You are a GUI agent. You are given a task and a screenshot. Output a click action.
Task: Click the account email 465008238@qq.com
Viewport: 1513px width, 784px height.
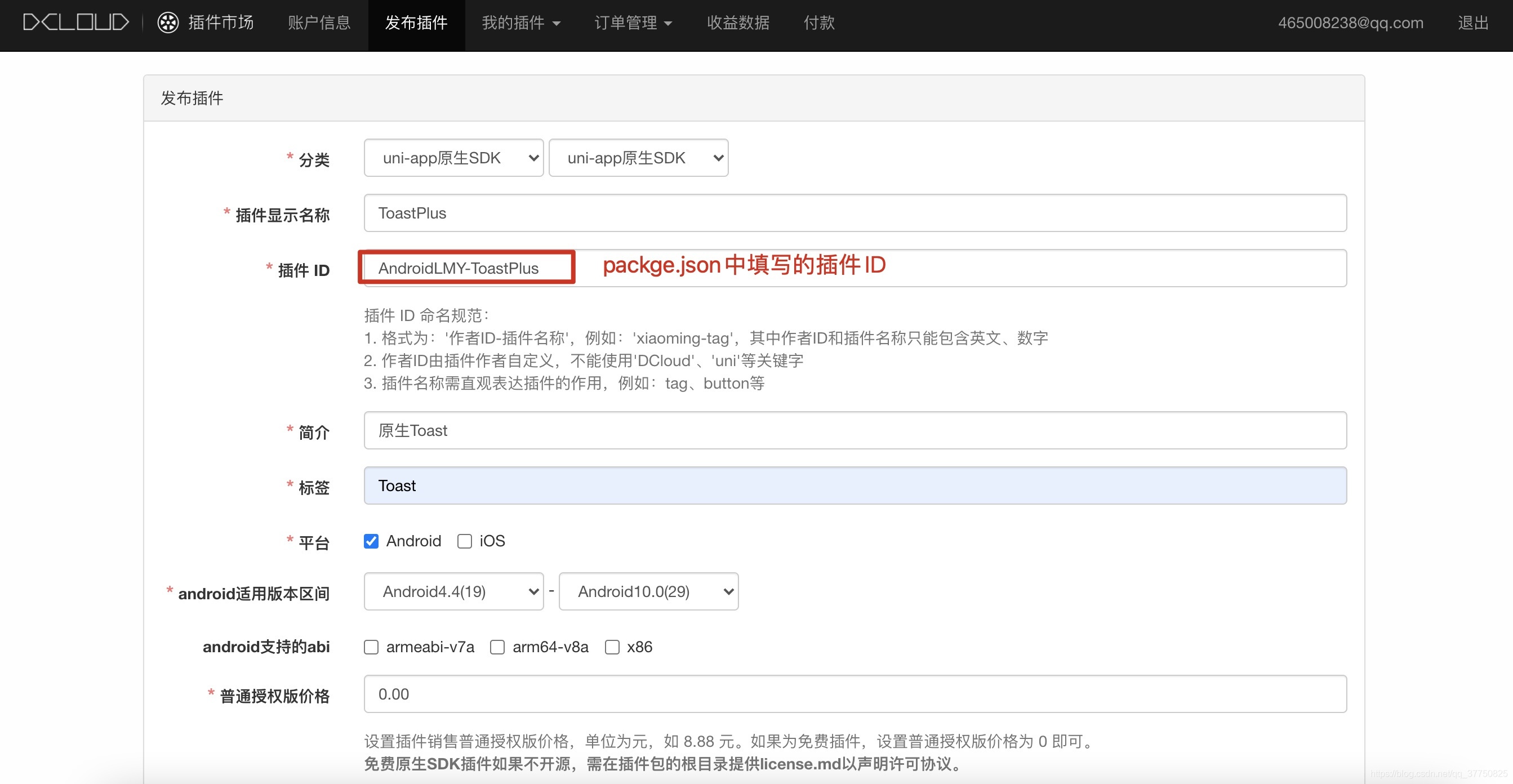(x=1350, y=23)
